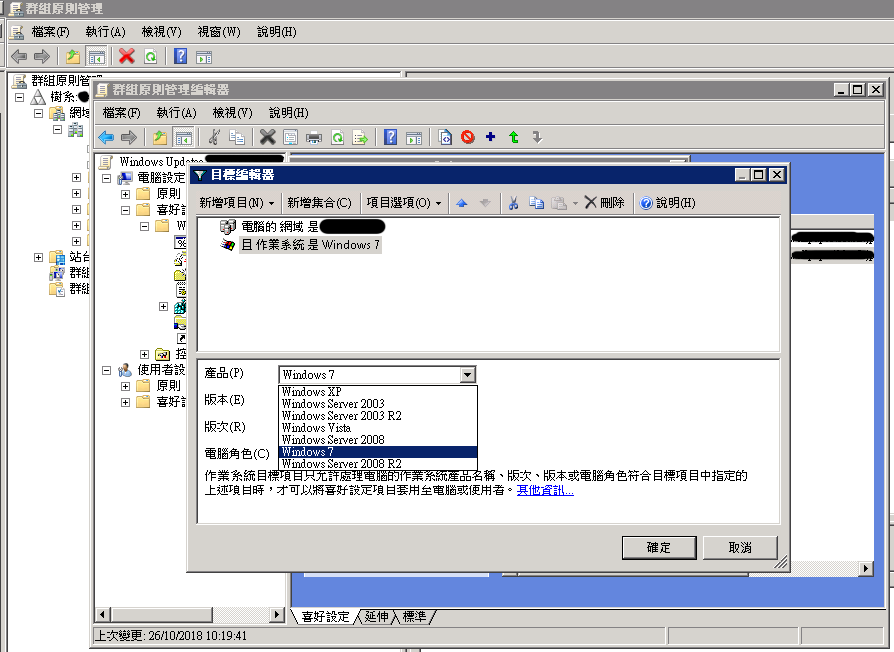
Task: Collapse the 電腦設定 tree node
Action: [x=107, y=178]
